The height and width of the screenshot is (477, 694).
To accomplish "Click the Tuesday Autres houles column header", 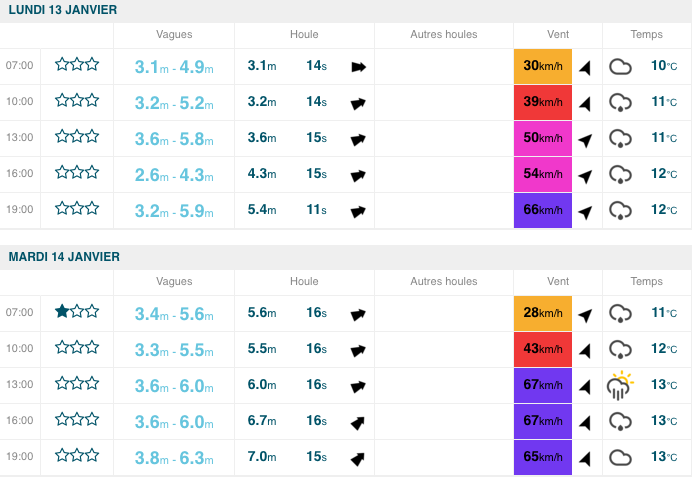I will point(444,282).
